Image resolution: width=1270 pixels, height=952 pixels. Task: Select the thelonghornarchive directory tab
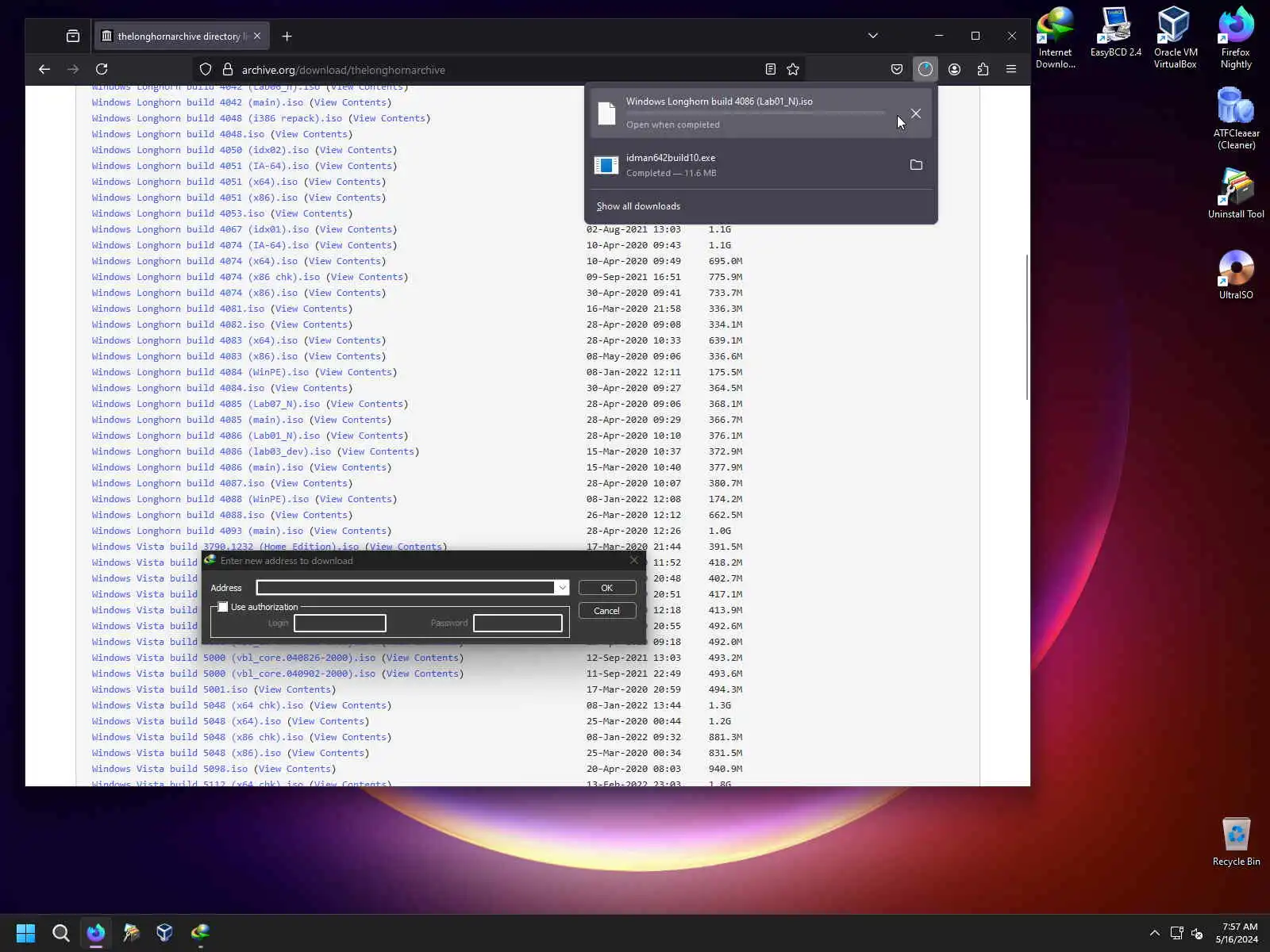click(x=180, y=36)
